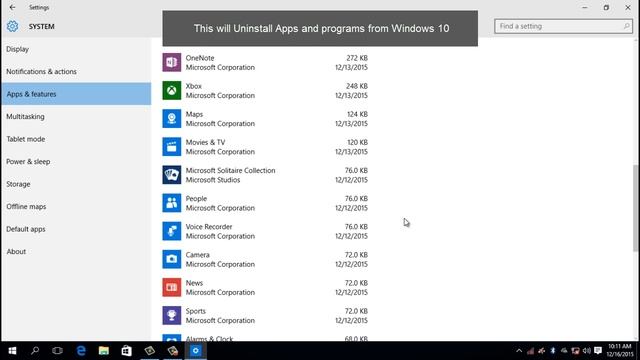The height and width of the screenshot is (360, 640).
Task: Open Notifications & actions section
Action: click(76, 71)
